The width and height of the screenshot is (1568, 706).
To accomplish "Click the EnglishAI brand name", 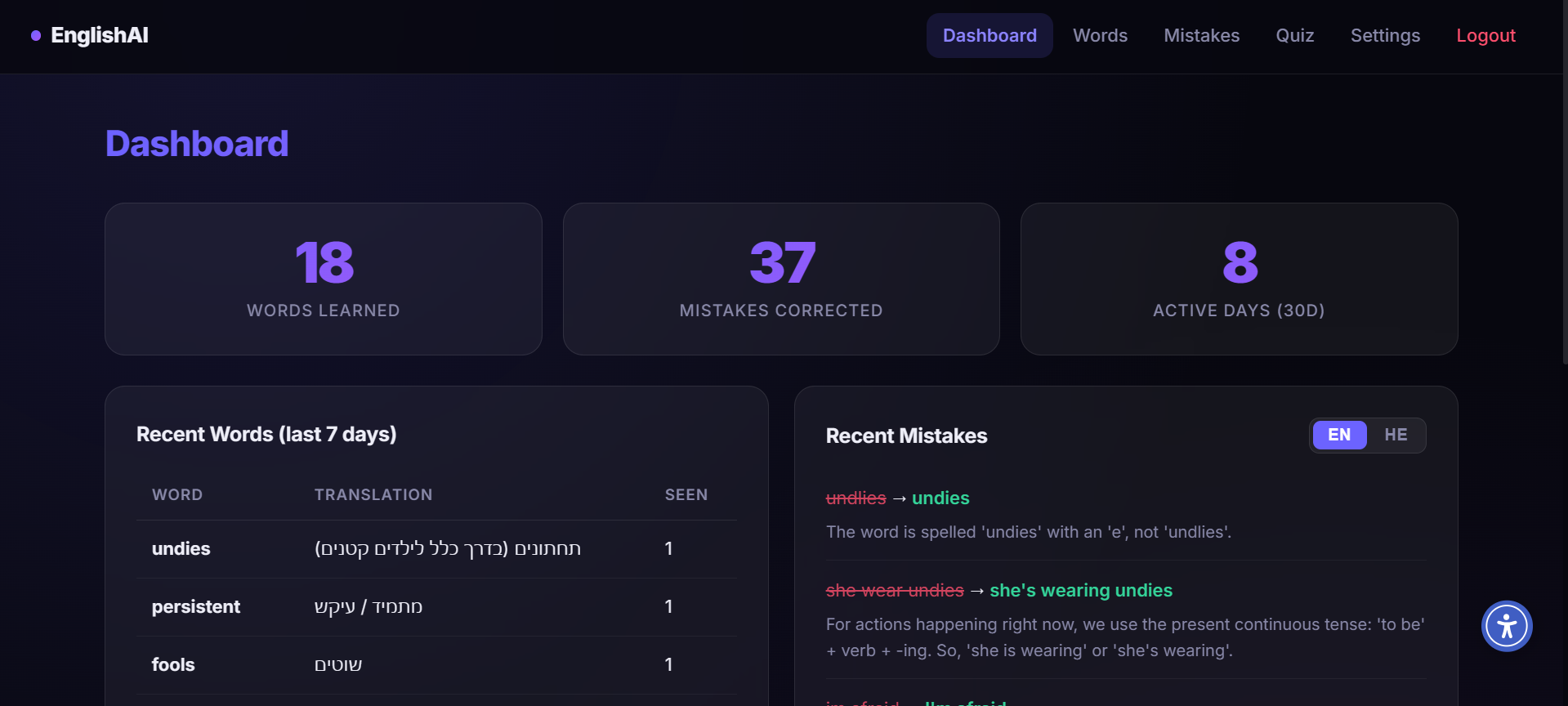I will (x=99, y=36).
